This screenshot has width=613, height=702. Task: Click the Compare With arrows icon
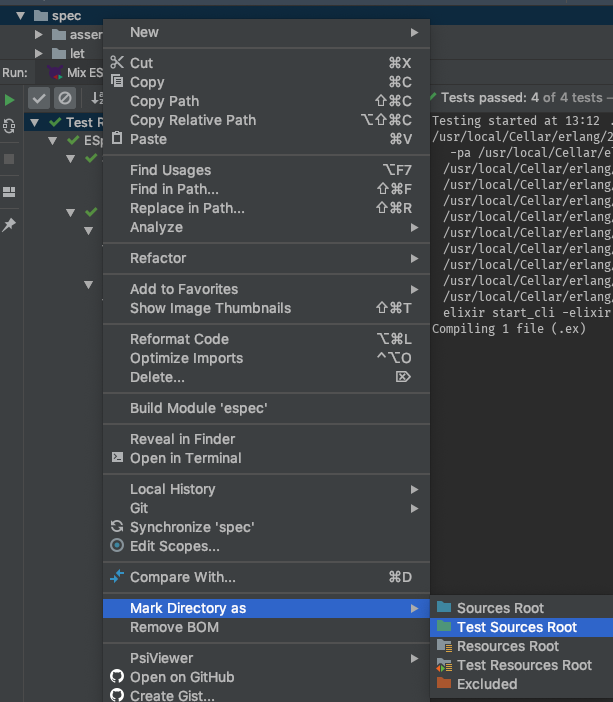point(117,576)
